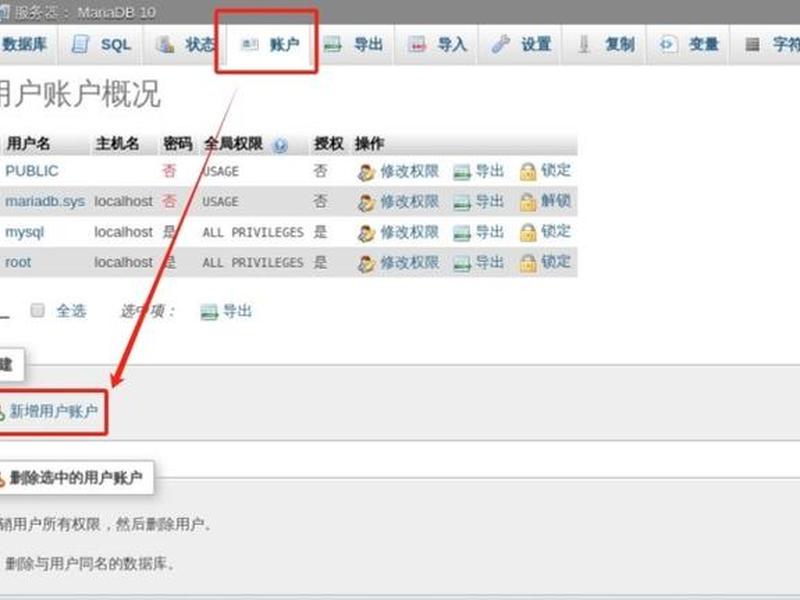Click 锁定 for PUBLIC user

click(556, 170)
